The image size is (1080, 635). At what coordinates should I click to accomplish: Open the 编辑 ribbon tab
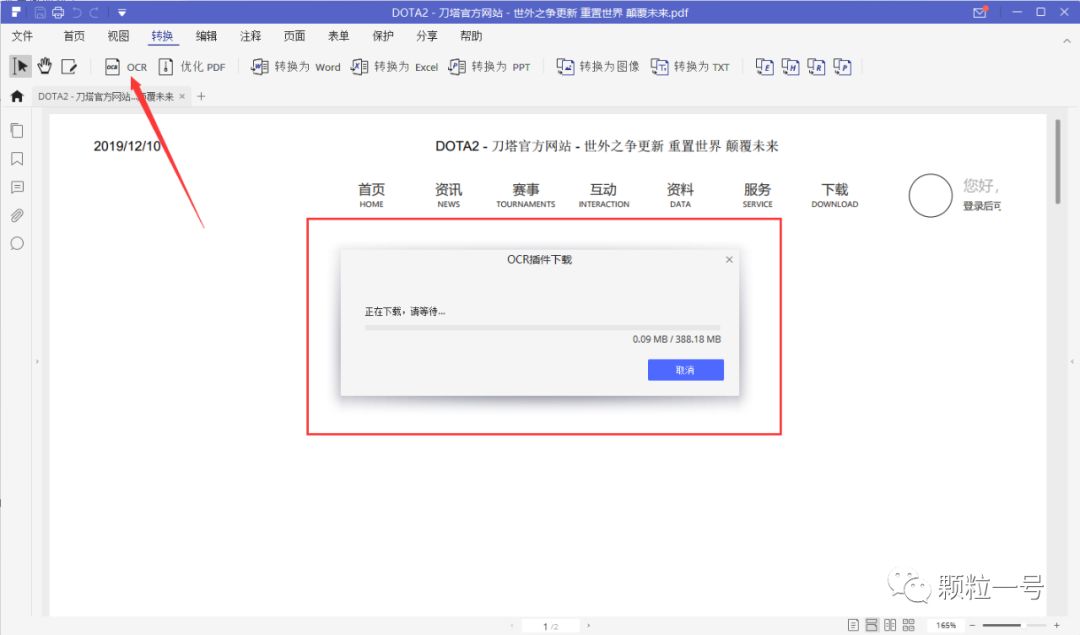[206, 36]
